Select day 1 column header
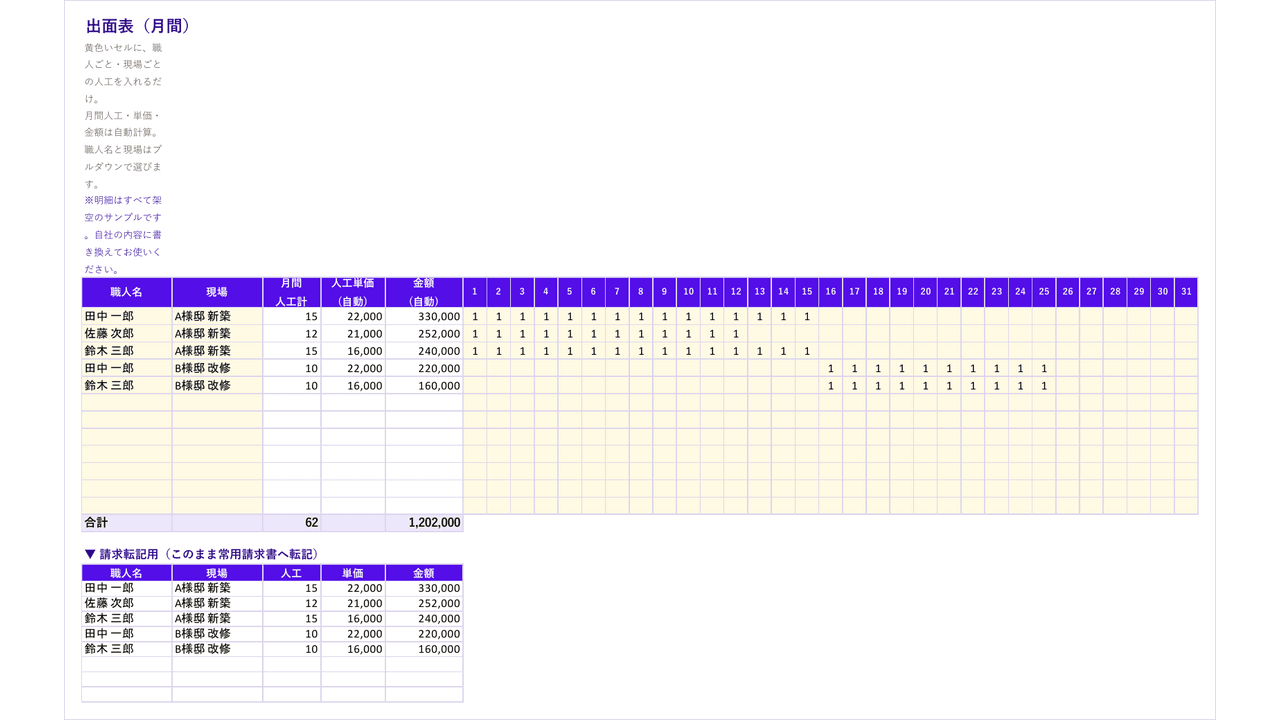Screen dimensions: 1280x720 coord(475,292)
